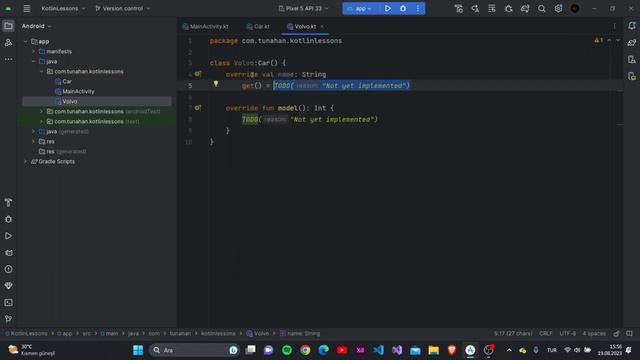Screen dimensions: 640x360
Task: Collapse the java folder
Action: click(33, 62)
